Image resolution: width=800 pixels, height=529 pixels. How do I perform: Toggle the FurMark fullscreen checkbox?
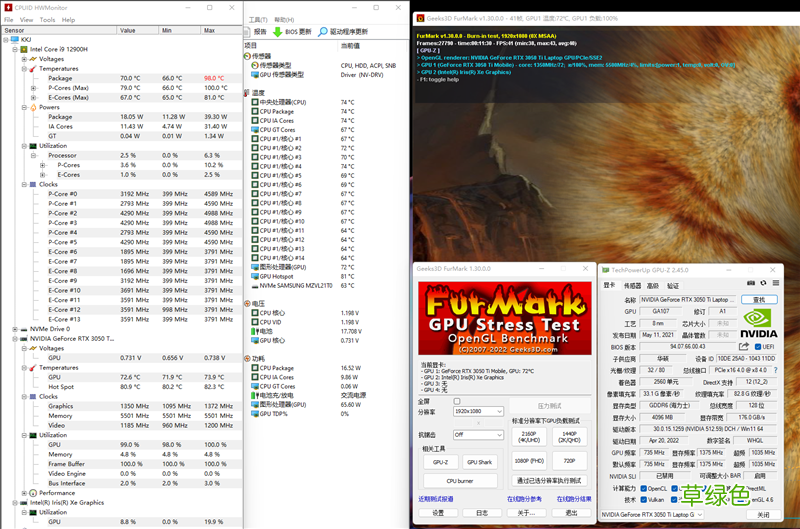(x=458, y=401)
